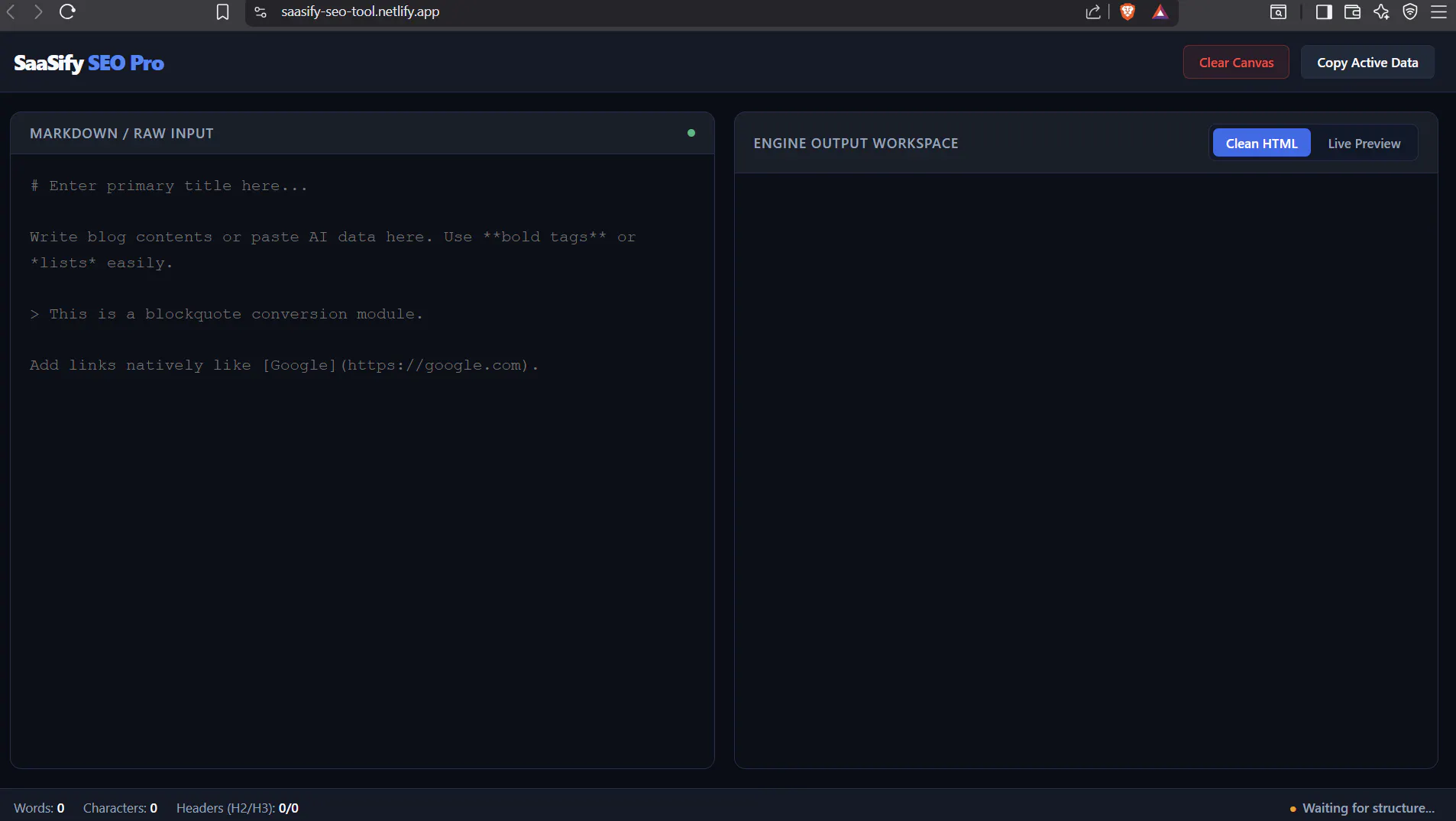Image resolution: width=1456 pixels, height=821 pixels.
Task: Click the 'Waiting for structure...' status
Action: point(1362,808)
